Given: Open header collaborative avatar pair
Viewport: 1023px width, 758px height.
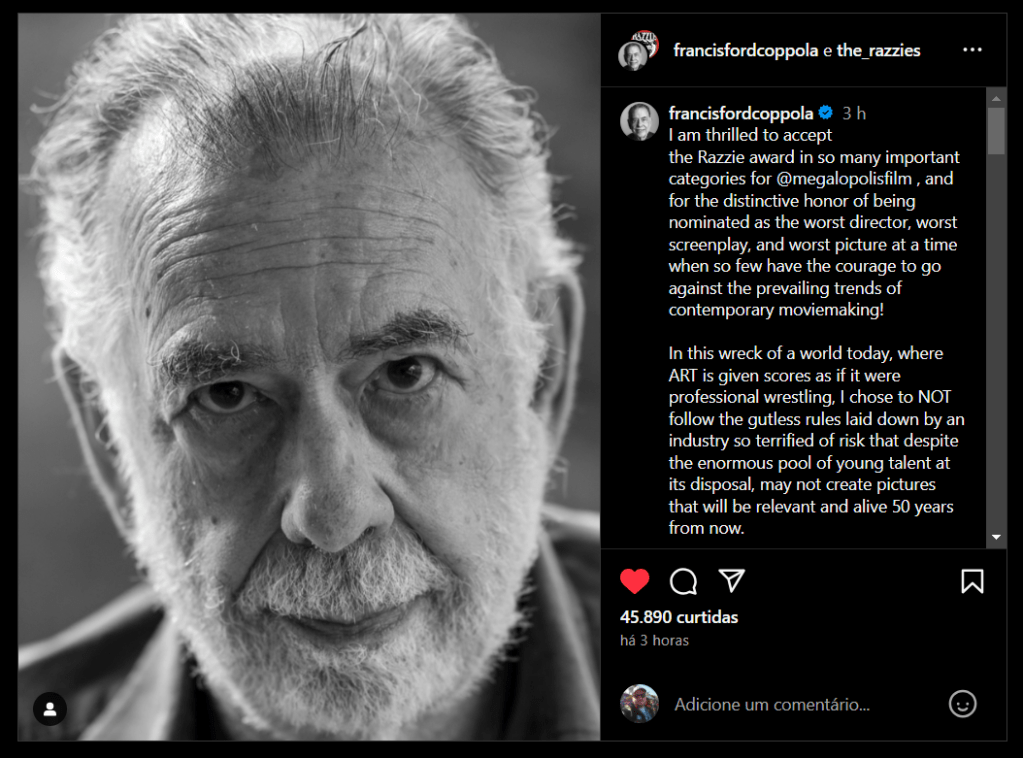Looking at the screenshot, I should [638, 50].
